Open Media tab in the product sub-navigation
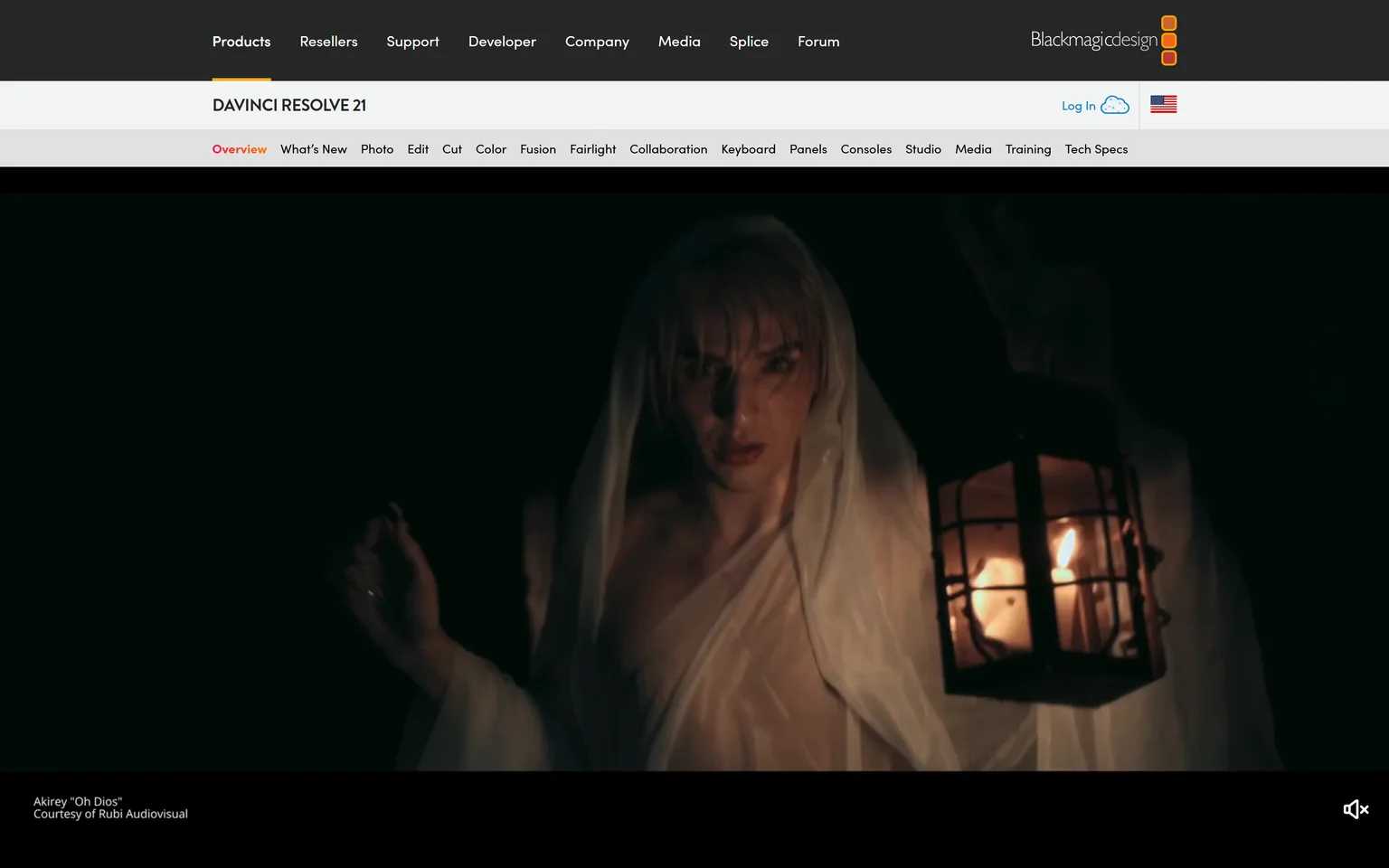 click(x=973, y=149)
